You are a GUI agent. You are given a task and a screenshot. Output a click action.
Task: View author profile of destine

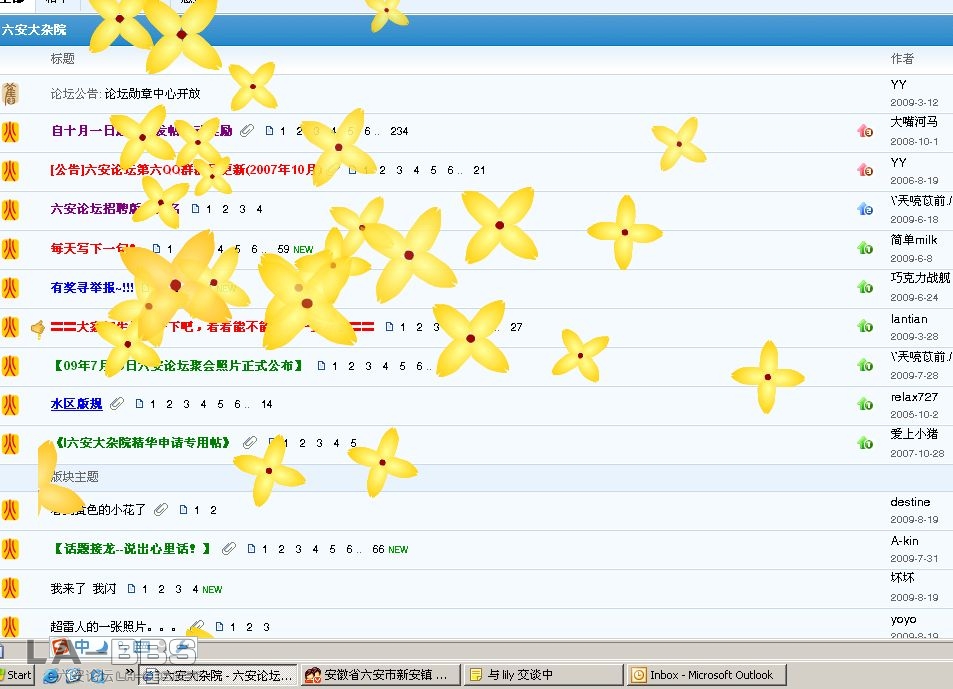click(910, 502)
